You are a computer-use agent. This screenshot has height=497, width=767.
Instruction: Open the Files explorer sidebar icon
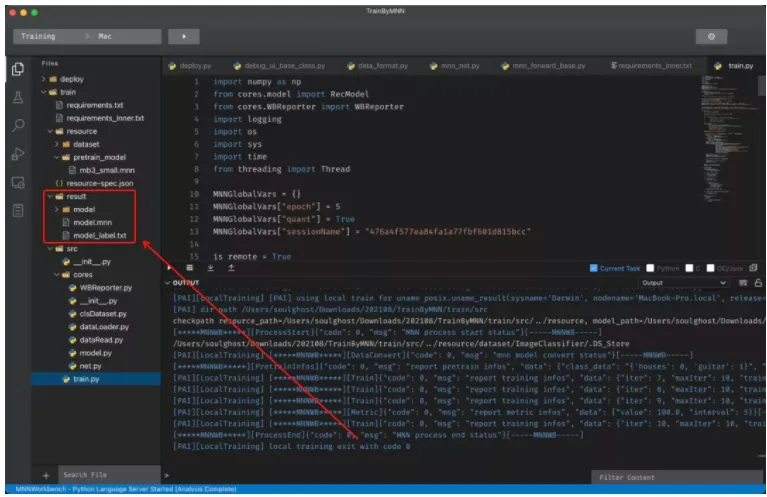click(18, 69)
